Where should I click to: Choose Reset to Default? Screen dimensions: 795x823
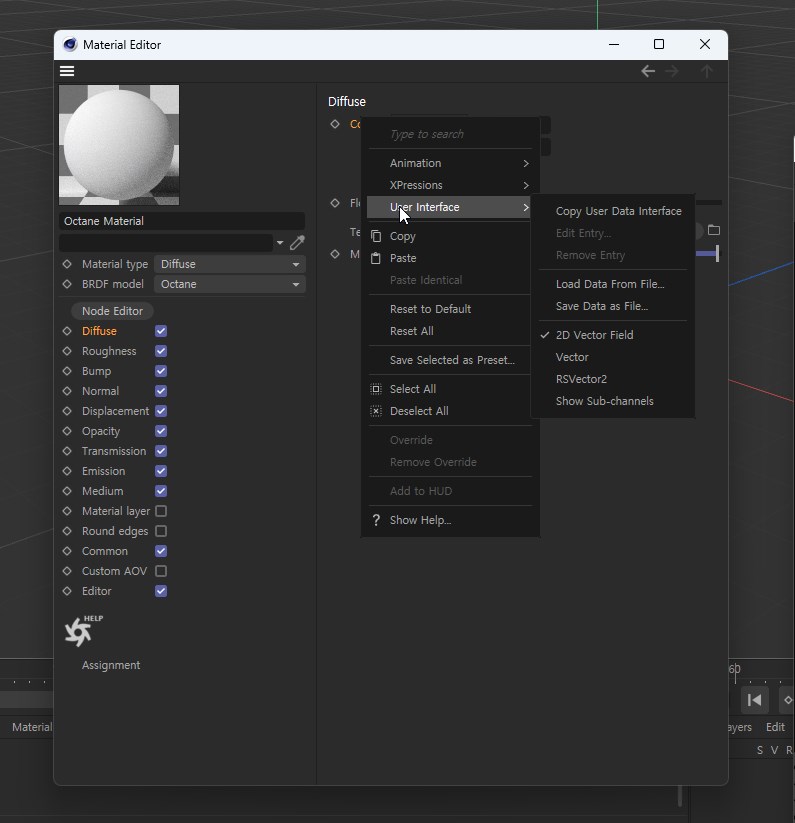coord(450,309)
